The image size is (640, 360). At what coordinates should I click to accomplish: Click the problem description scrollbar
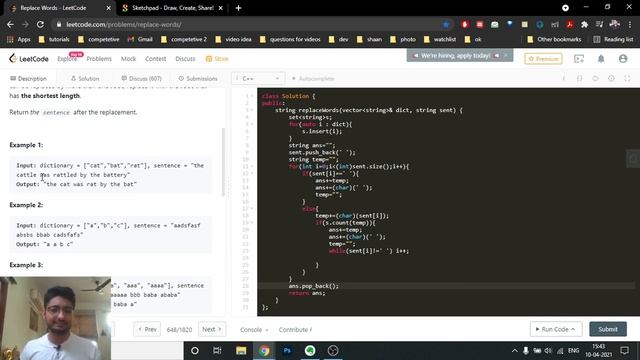point(223,162)
